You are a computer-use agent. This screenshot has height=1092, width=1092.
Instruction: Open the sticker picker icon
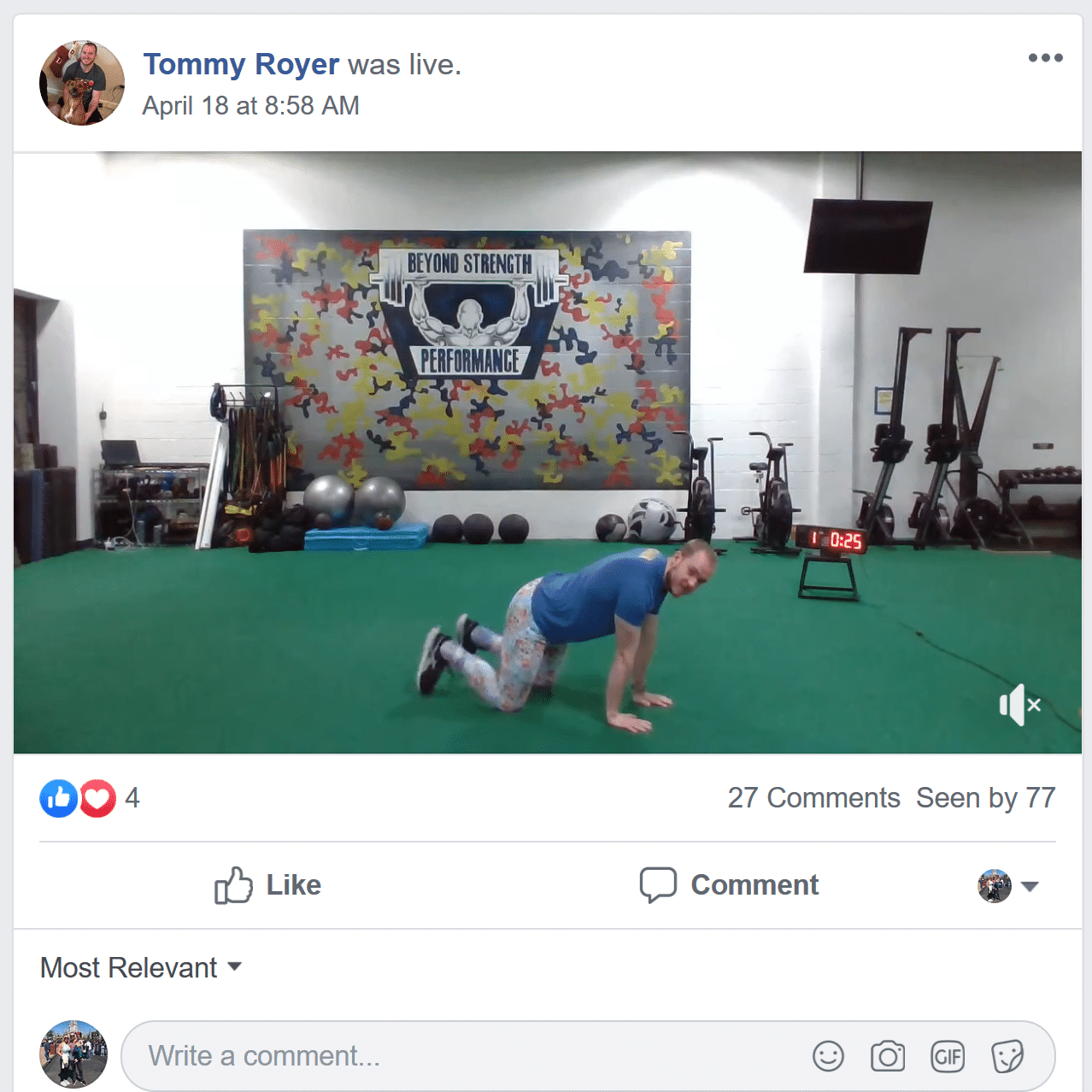(1007, 1056)
